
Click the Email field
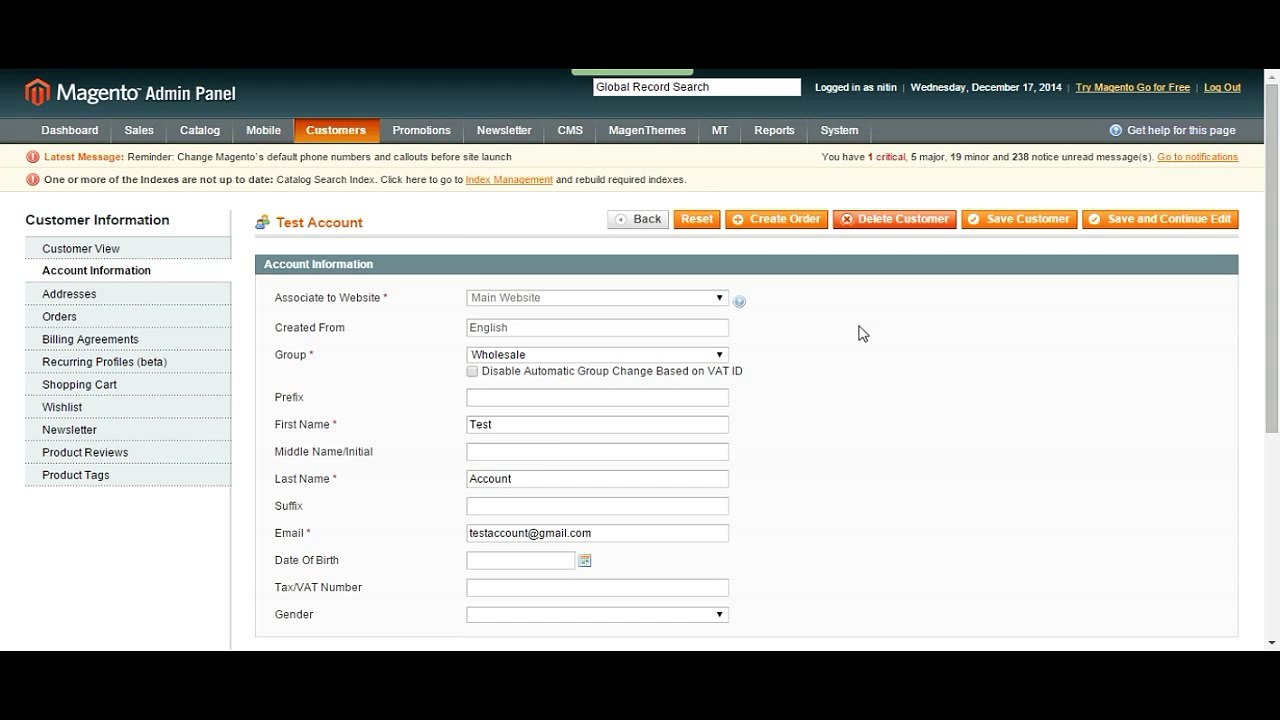click(597, 534)
